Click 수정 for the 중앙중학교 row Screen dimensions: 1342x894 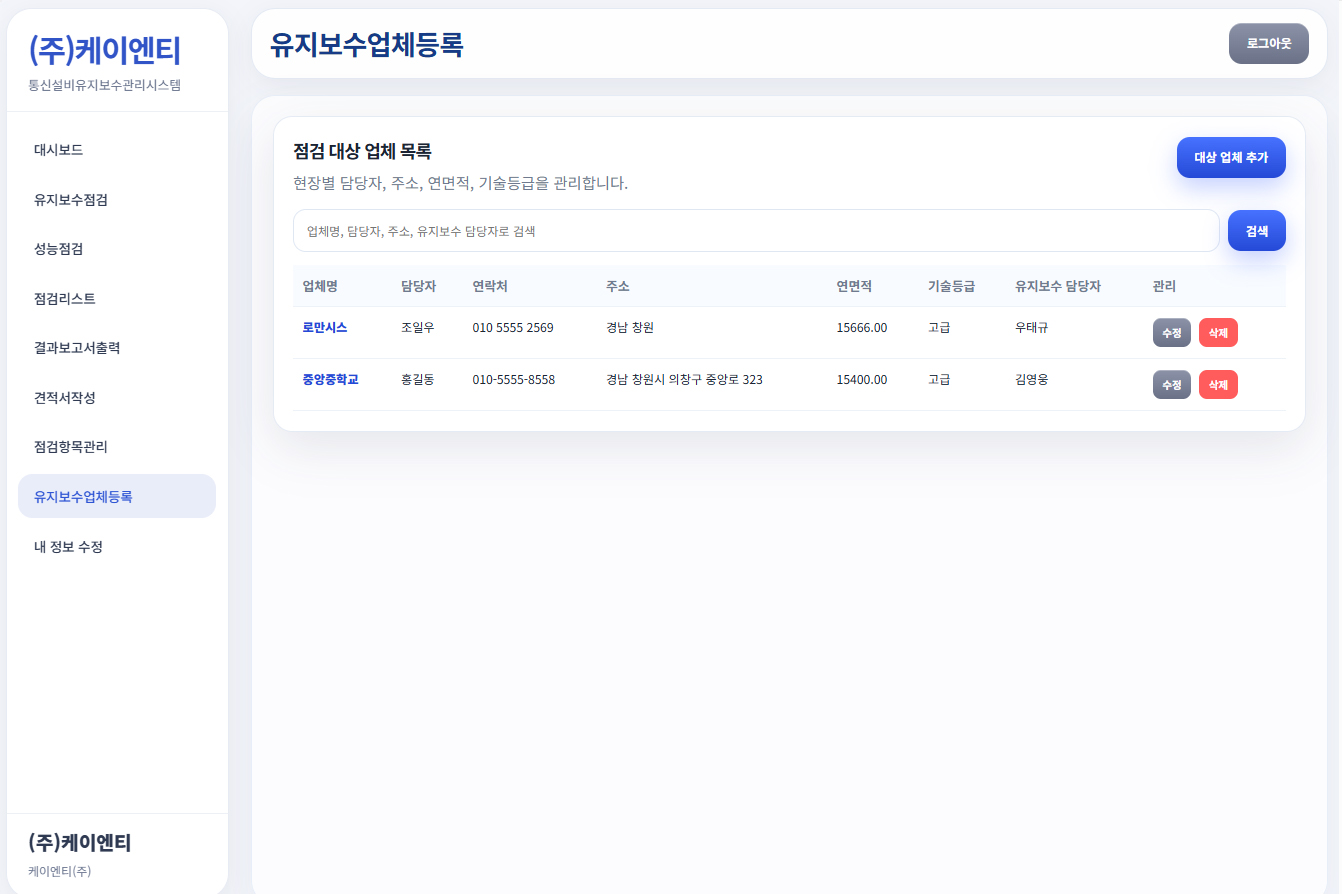(x=1171, y=384)
